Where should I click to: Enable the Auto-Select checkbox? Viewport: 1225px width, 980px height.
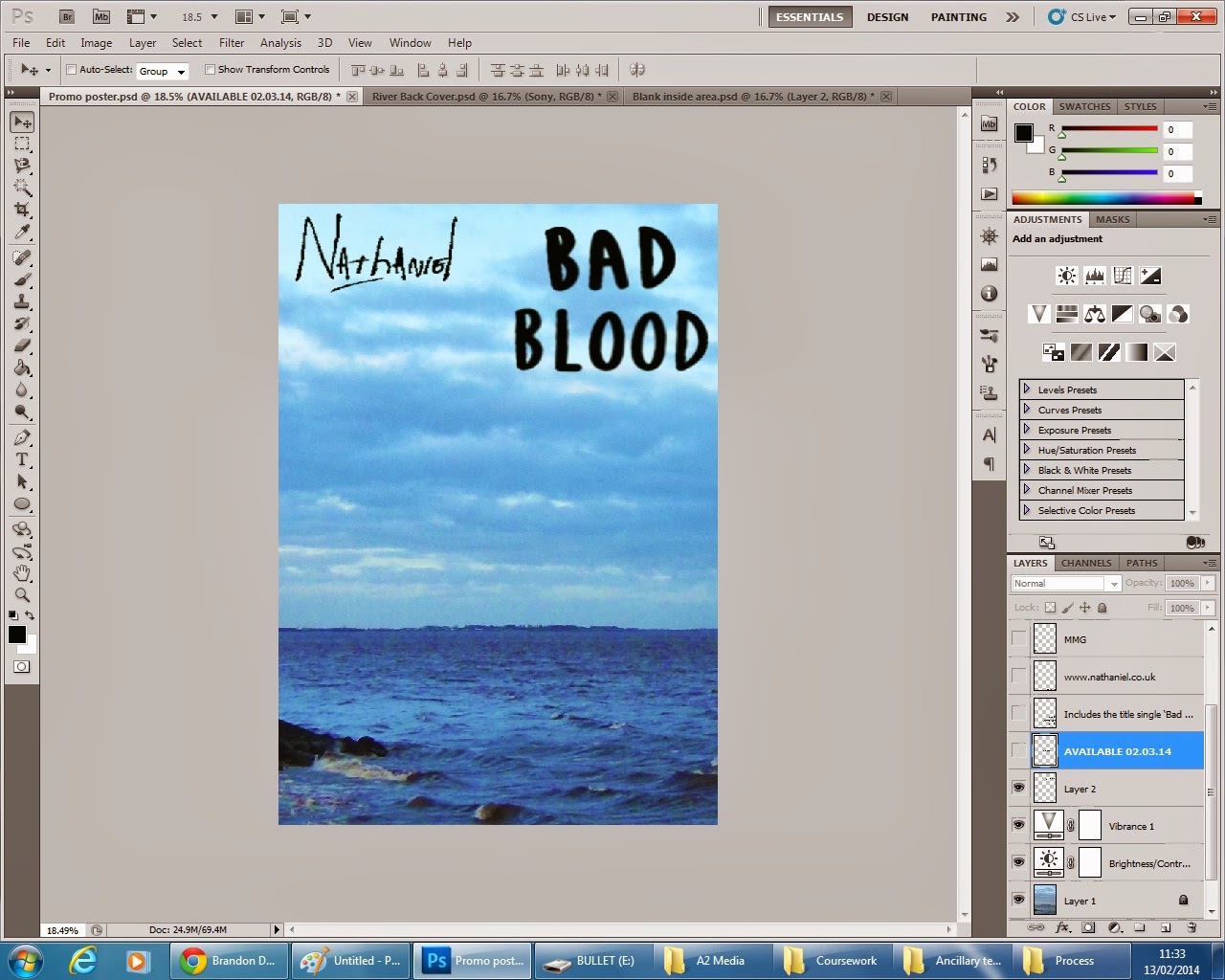coord(71,70)
